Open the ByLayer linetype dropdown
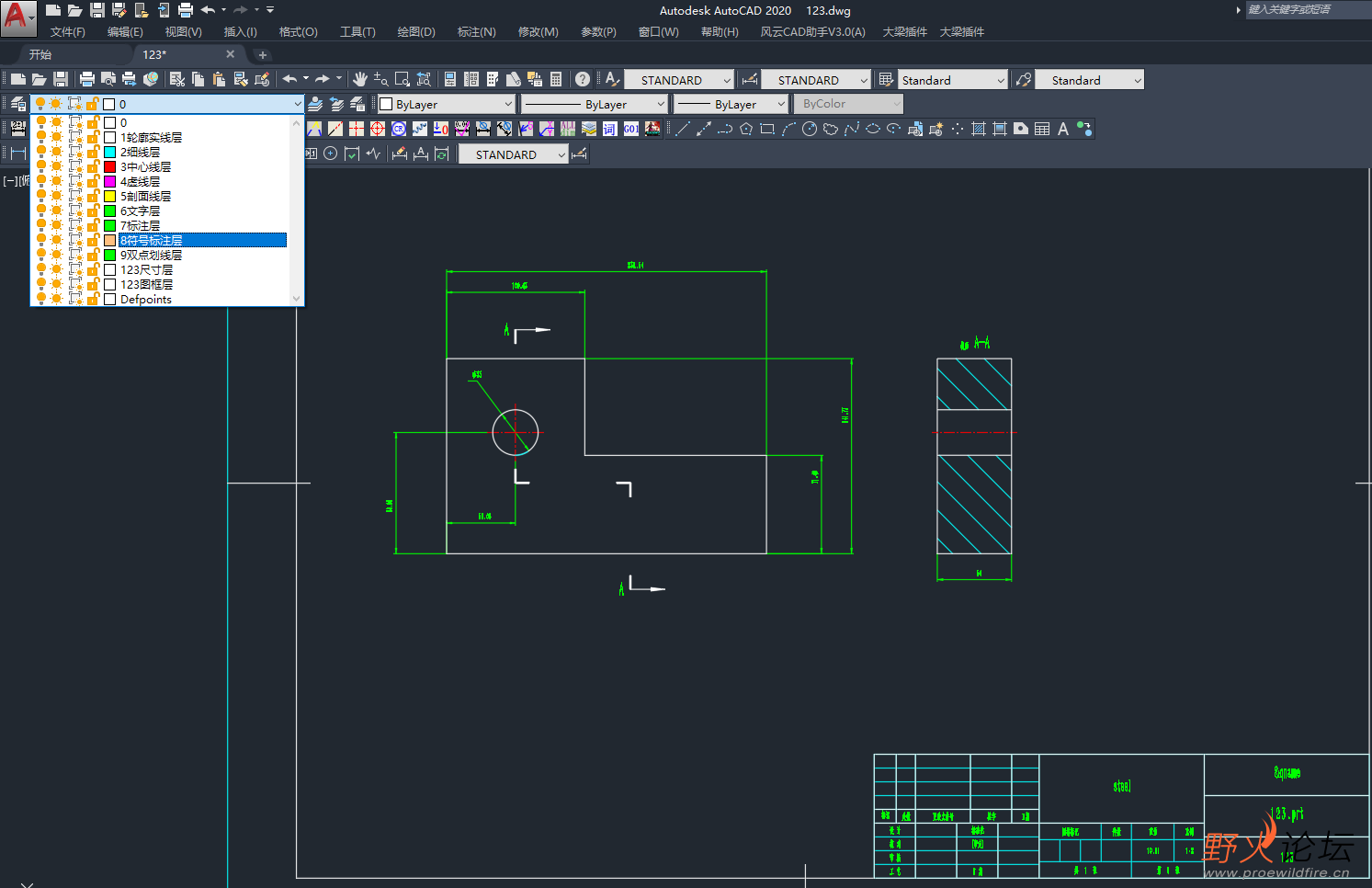Image resolution: width=1372 pixels, height=888 pixels. [660, 104]
